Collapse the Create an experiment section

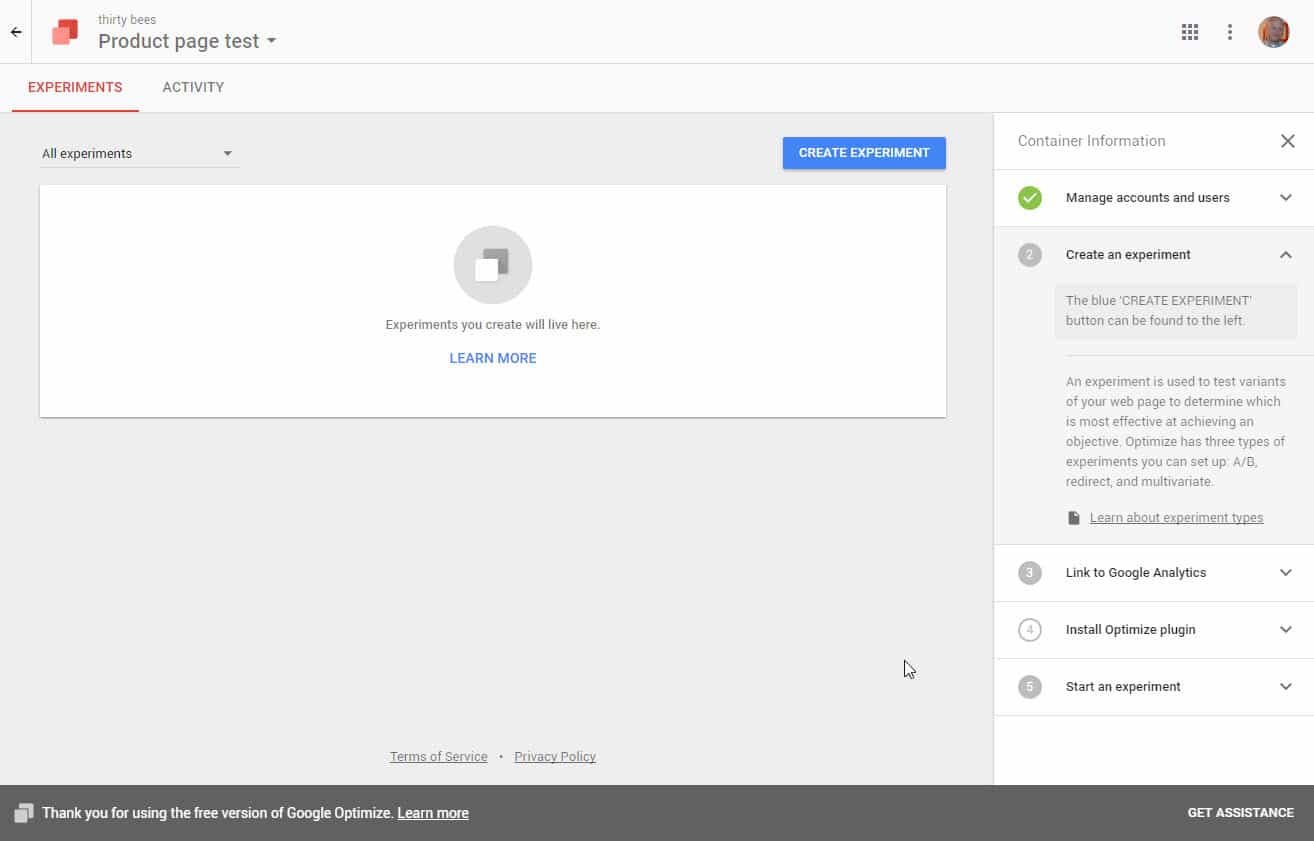pos(1154,255)
